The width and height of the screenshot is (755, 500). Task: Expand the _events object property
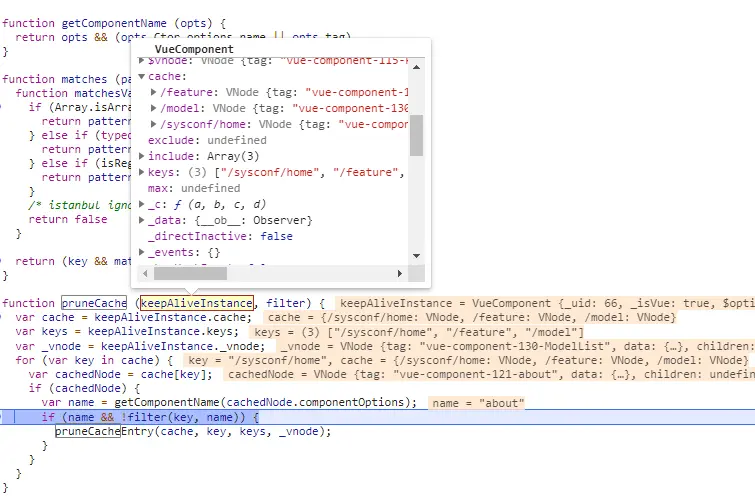(x=142, y=252)
